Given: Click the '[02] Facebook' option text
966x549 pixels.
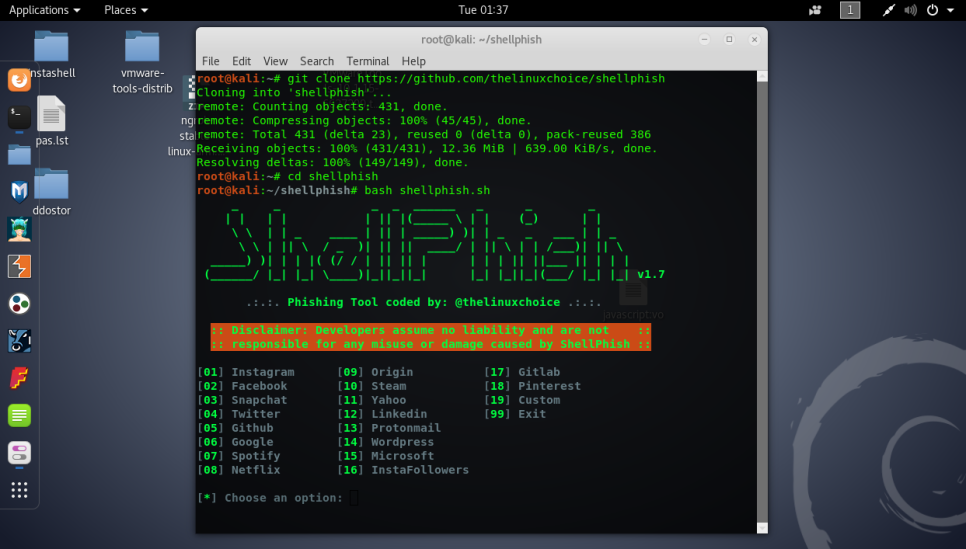Looking at the screenshot, I should point(242,386).
